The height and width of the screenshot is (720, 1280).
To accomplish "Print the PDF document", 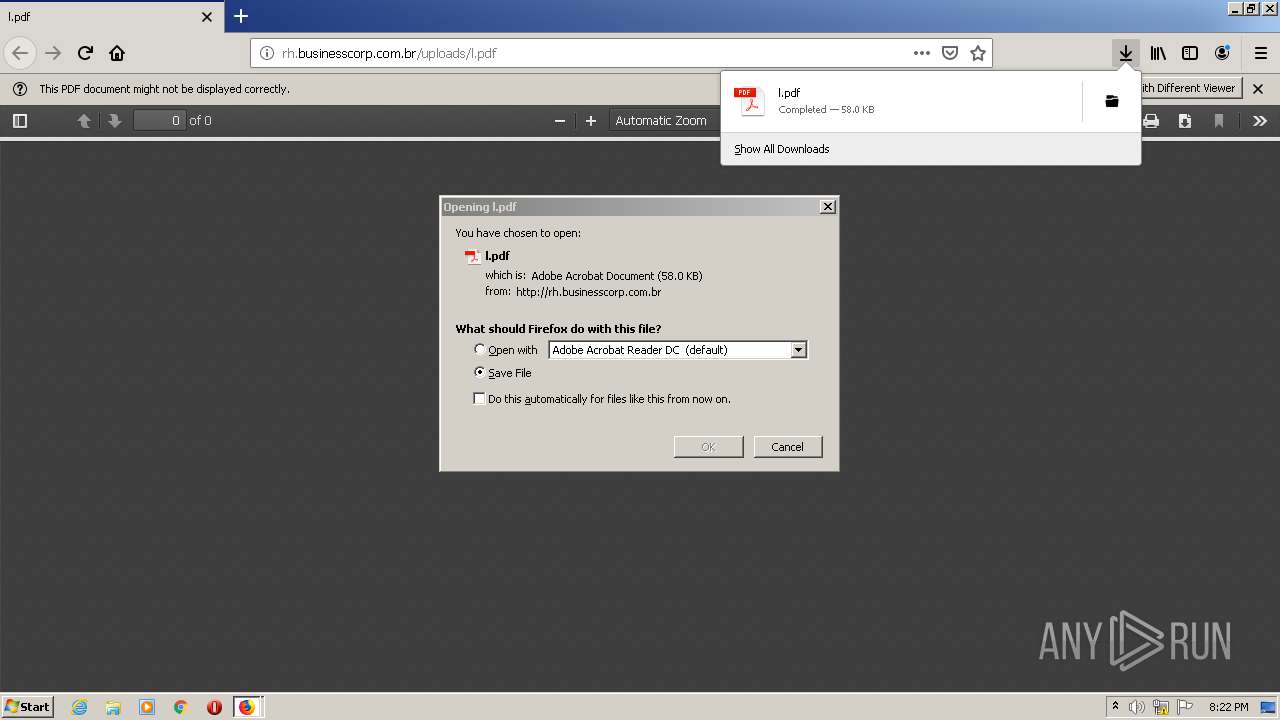I will [1151, 121].
